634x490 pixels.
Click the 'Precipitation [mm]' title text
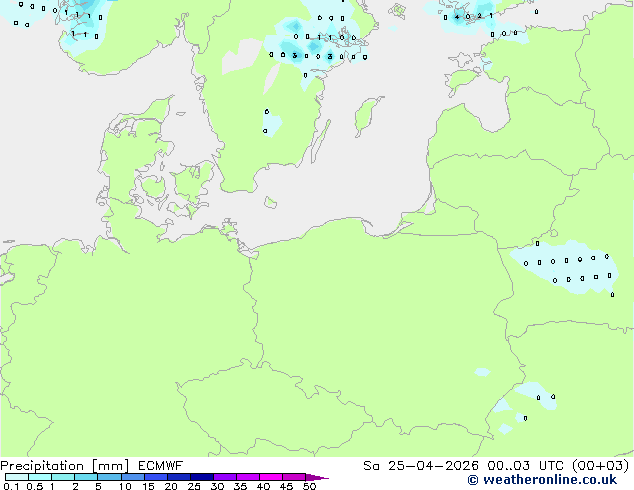64,466
